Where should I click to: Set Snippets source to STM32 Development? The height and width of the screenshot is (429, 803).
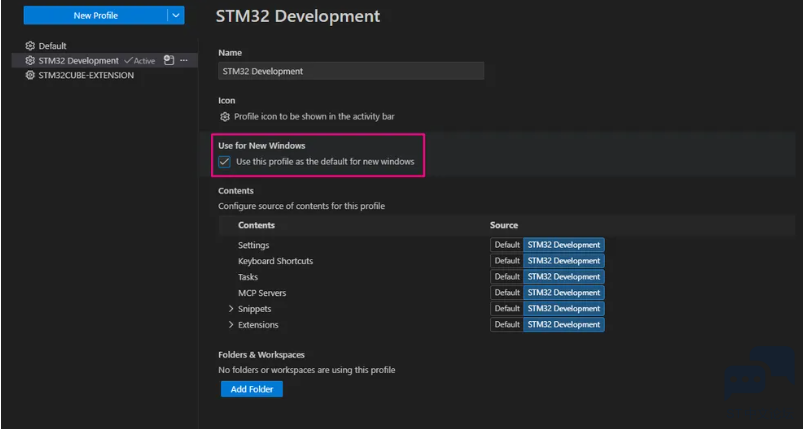(x=564, y=308)
